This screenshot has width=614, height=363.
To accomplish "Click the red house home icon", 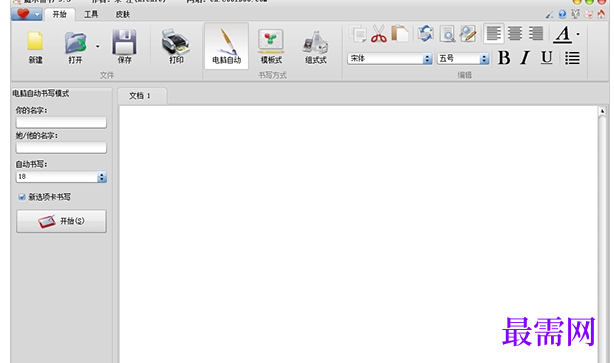I will point(601,14).
